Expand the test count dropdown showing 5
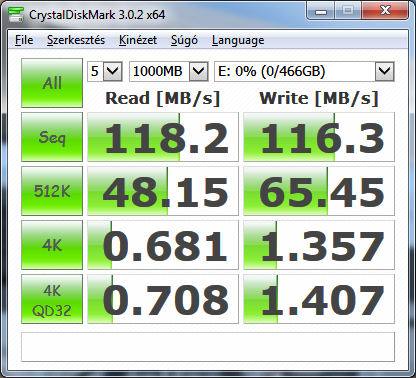 click(x=105, y=71)
